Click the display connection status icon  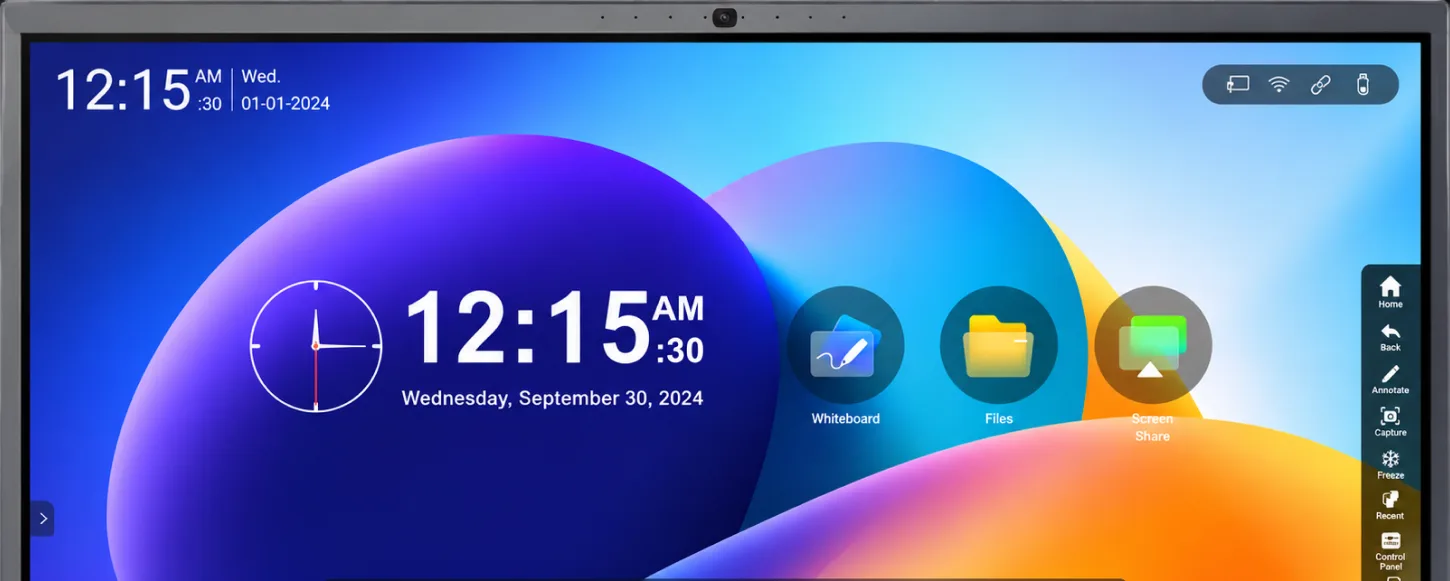click(1238, 85)
